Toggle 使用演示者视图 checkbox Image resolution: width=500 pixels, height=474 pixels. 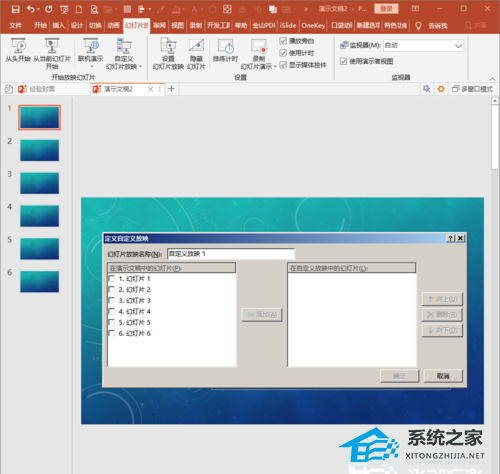pyautogui.click(x=343, y=61)
